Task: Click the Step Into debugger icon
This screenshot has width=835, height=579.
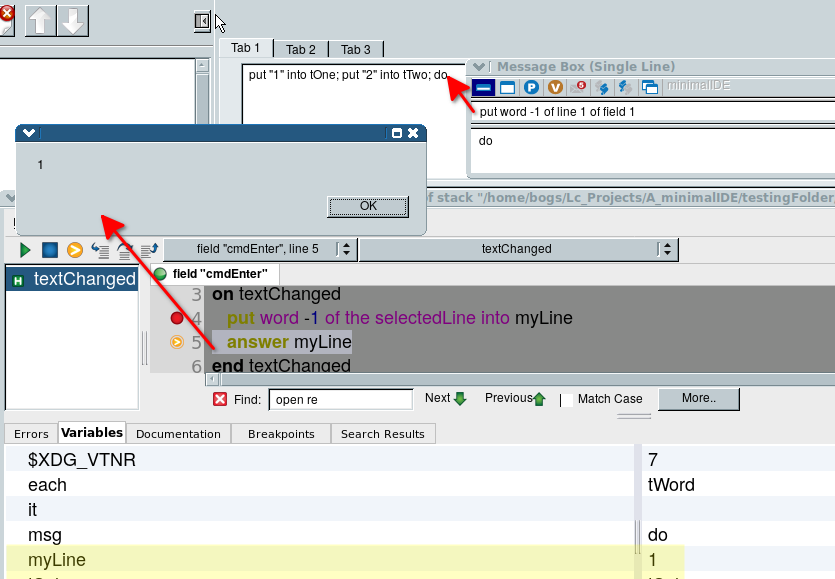Action: 100,250
